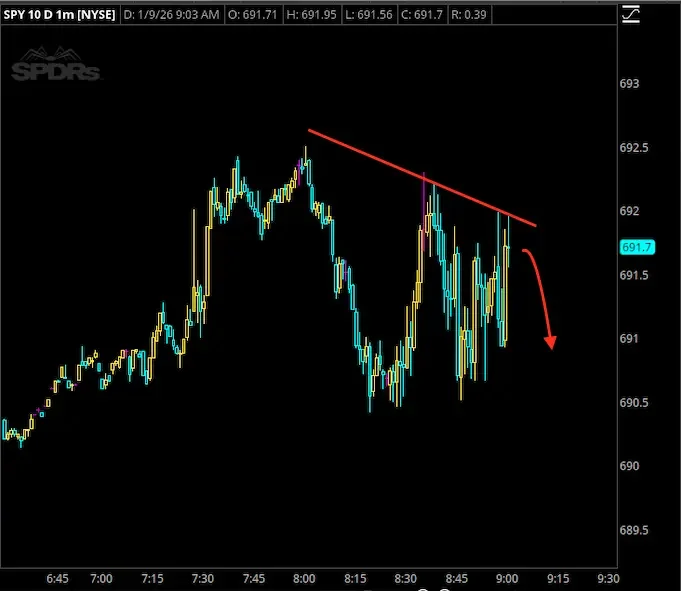Click the open price O: 691.71

pyautogui.click(x=253, y=15)
